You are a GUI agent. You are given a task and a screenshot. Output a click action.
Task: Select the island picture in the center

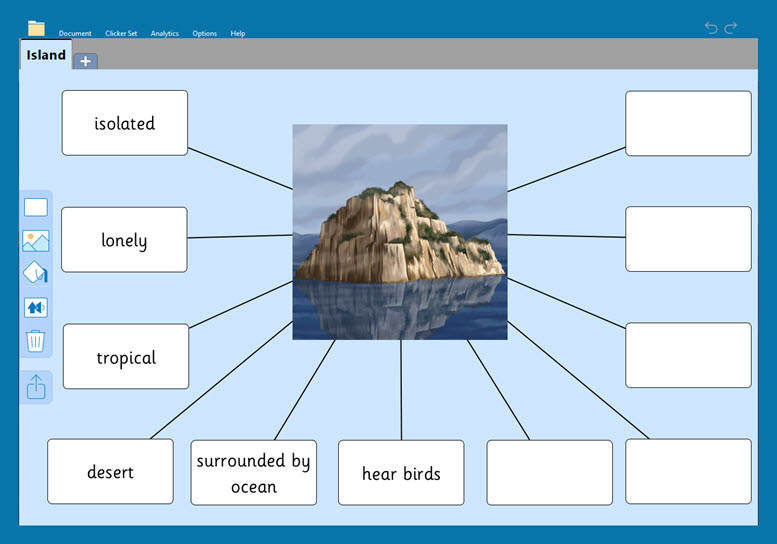399,232
